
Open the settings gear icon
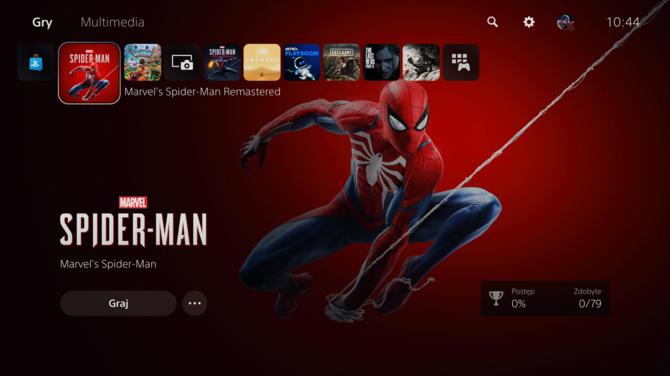[529, 22]
